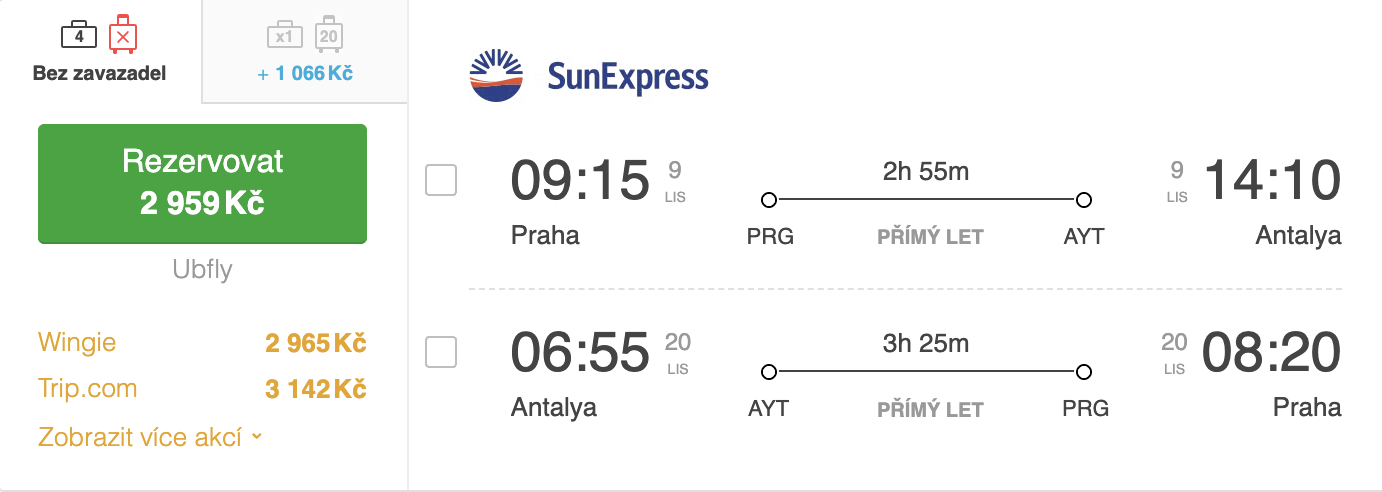Click the red crossed-out suitcase icon
This screenshot has height=492, width=1382.
point(122,35)
